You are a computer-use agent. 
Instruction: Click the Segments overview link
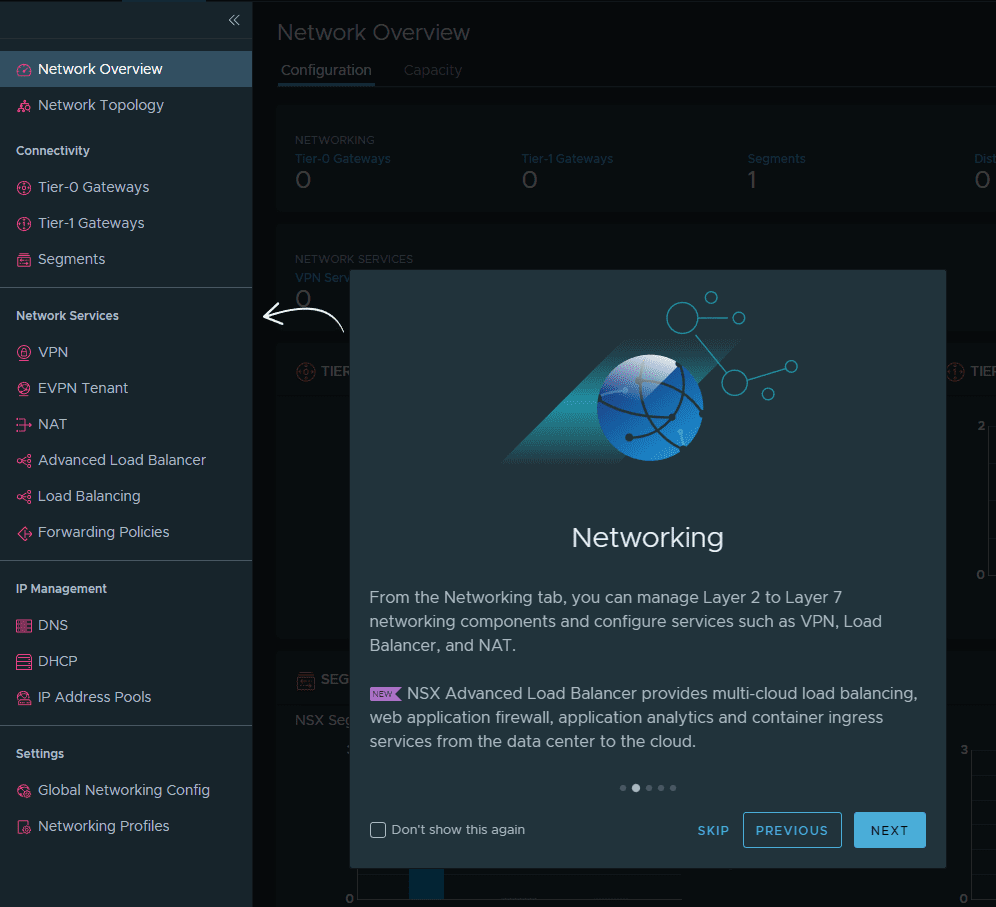pyautogui.click(x=776, y=159)
